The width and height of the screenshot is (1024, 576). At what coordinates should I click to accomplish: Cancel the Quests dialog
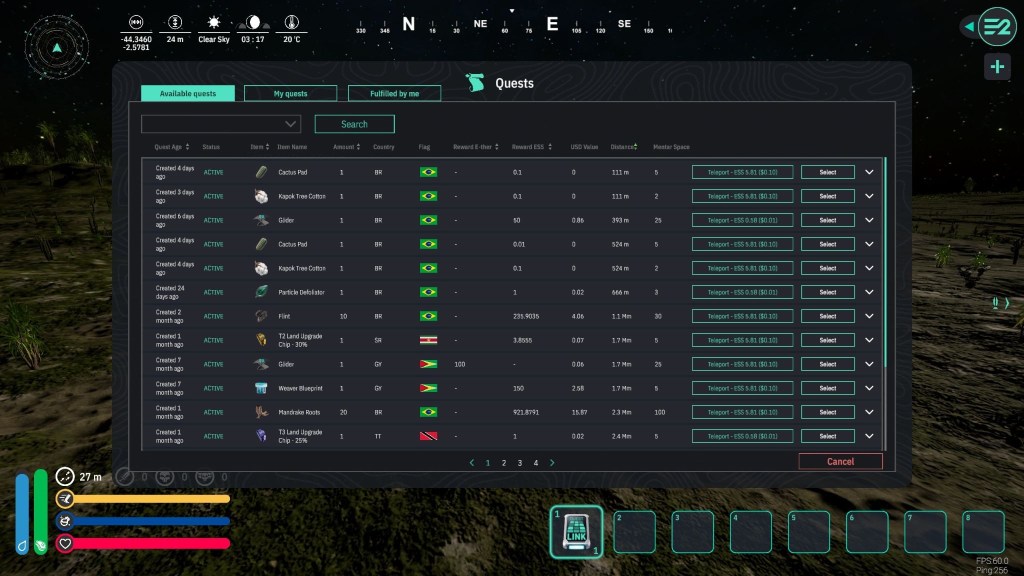(840, 462)
